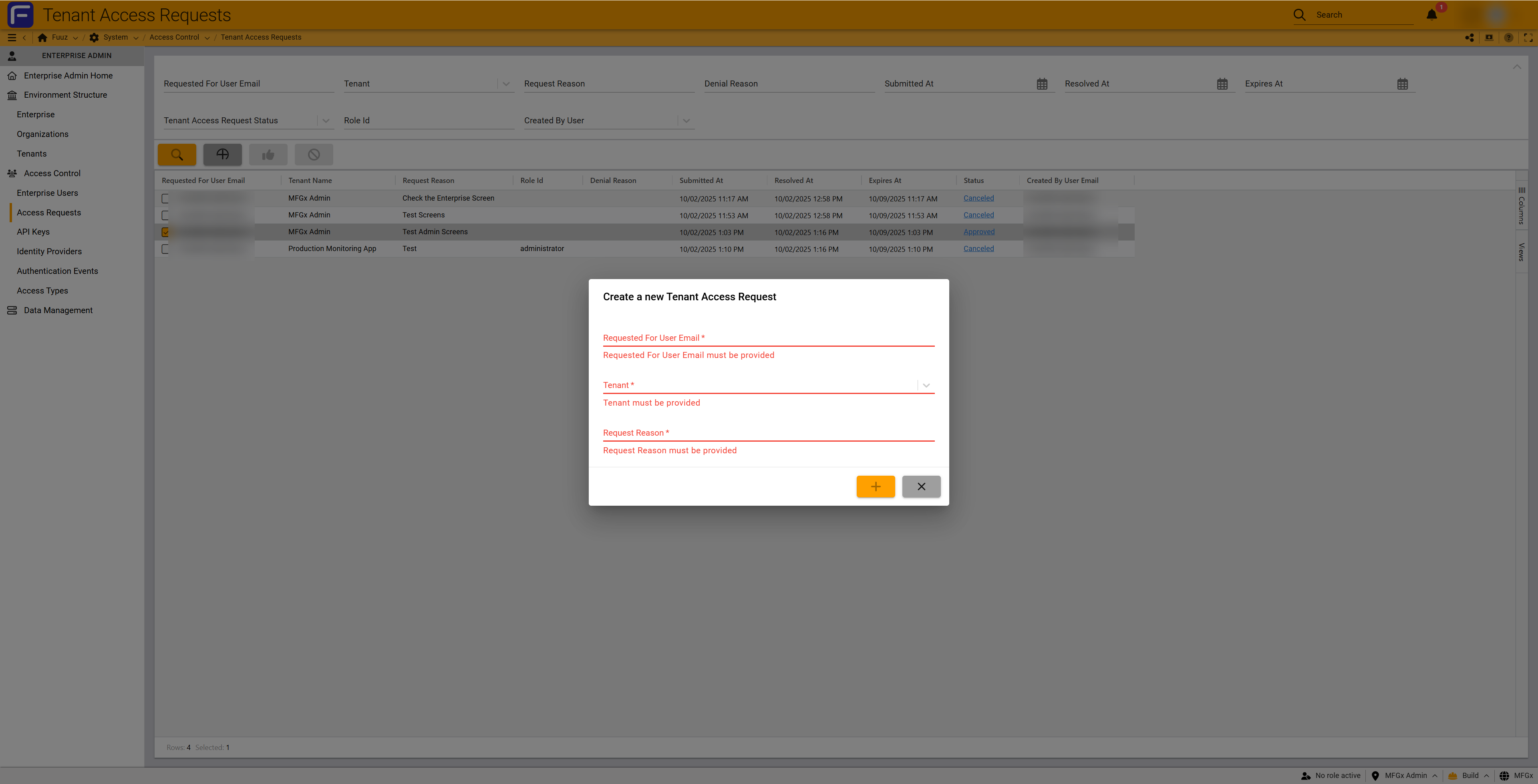The height and width of the screenshot is (784, 1538).
Task: Click the Denial Reason filter field
Action: (x=789, y=84)
